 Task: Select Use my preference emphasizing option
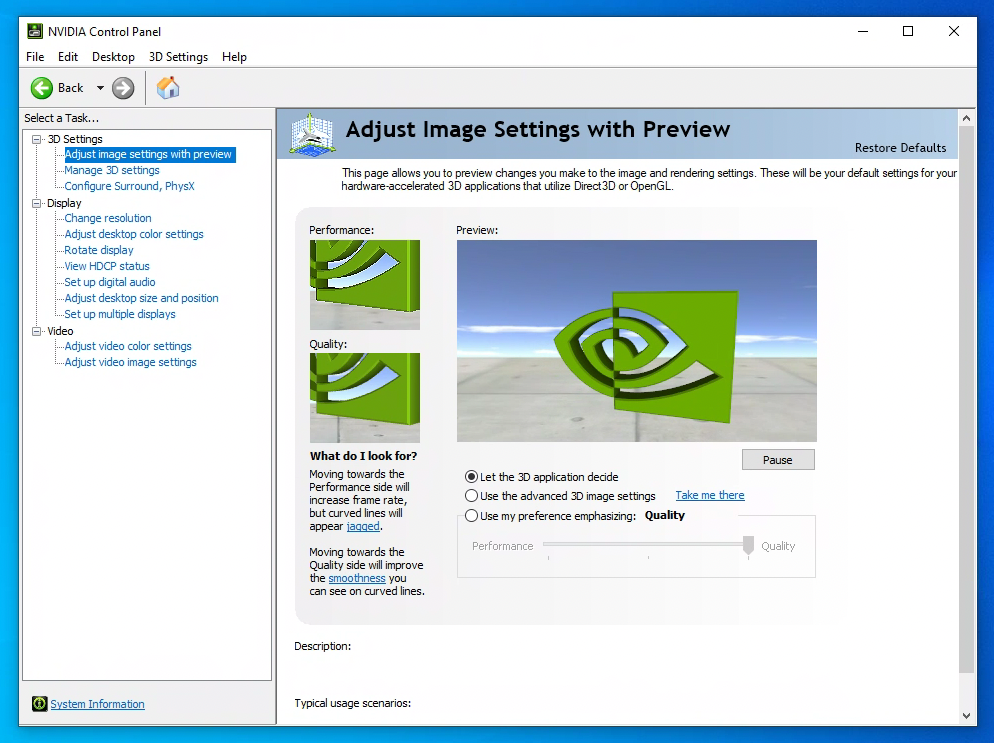[x=471, y=515]
